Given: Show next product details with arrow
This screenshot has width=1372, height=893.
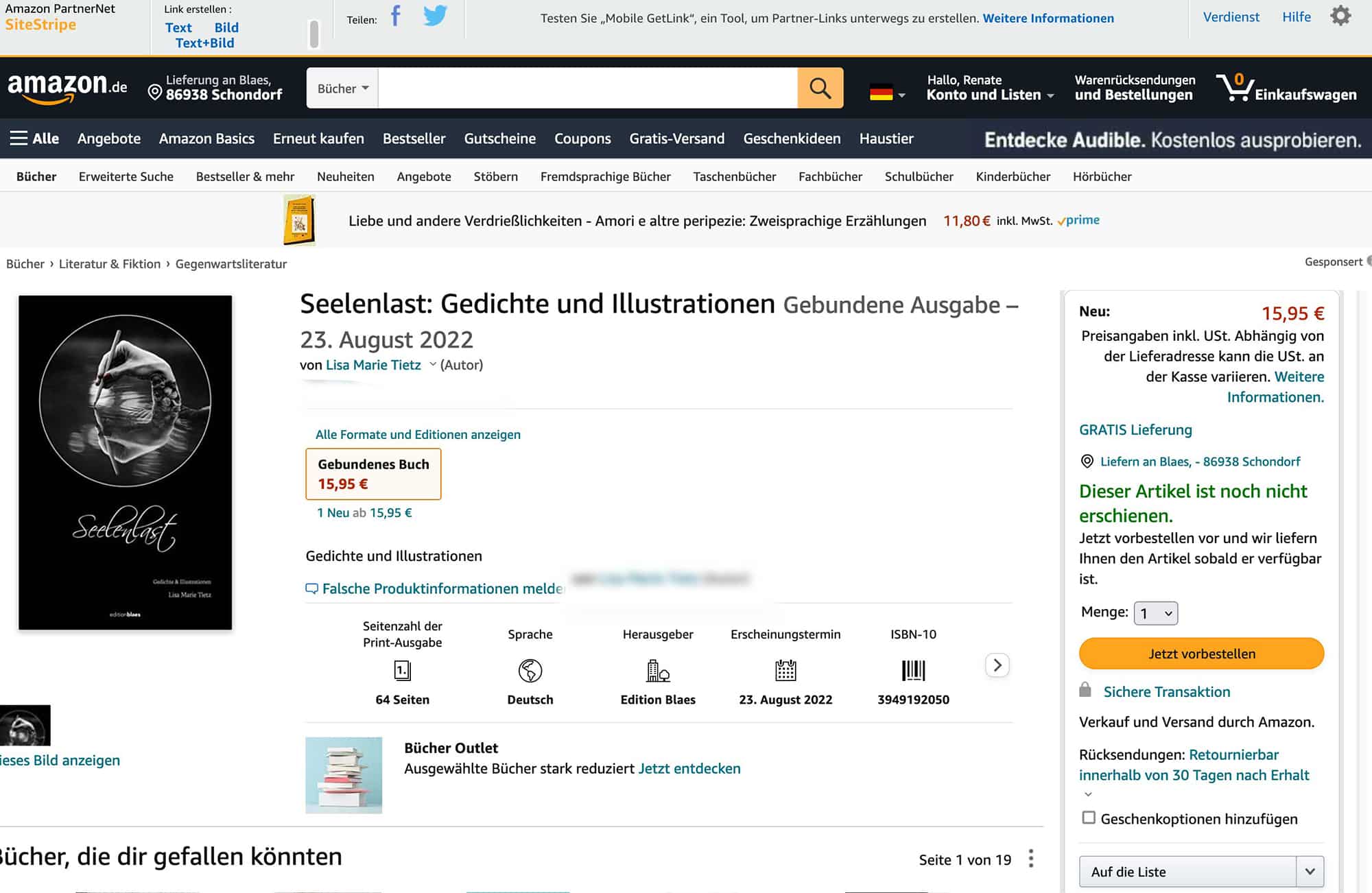Looking at the screenshot, I should tap(997, 665).
